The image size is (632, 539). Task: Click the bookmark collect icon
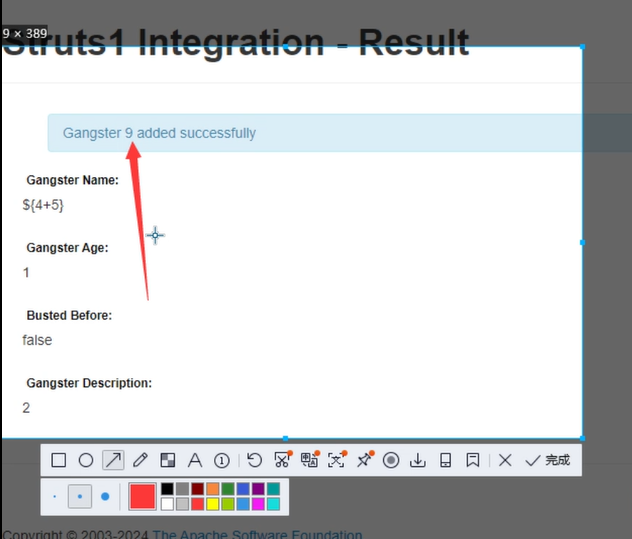point(472,460)
